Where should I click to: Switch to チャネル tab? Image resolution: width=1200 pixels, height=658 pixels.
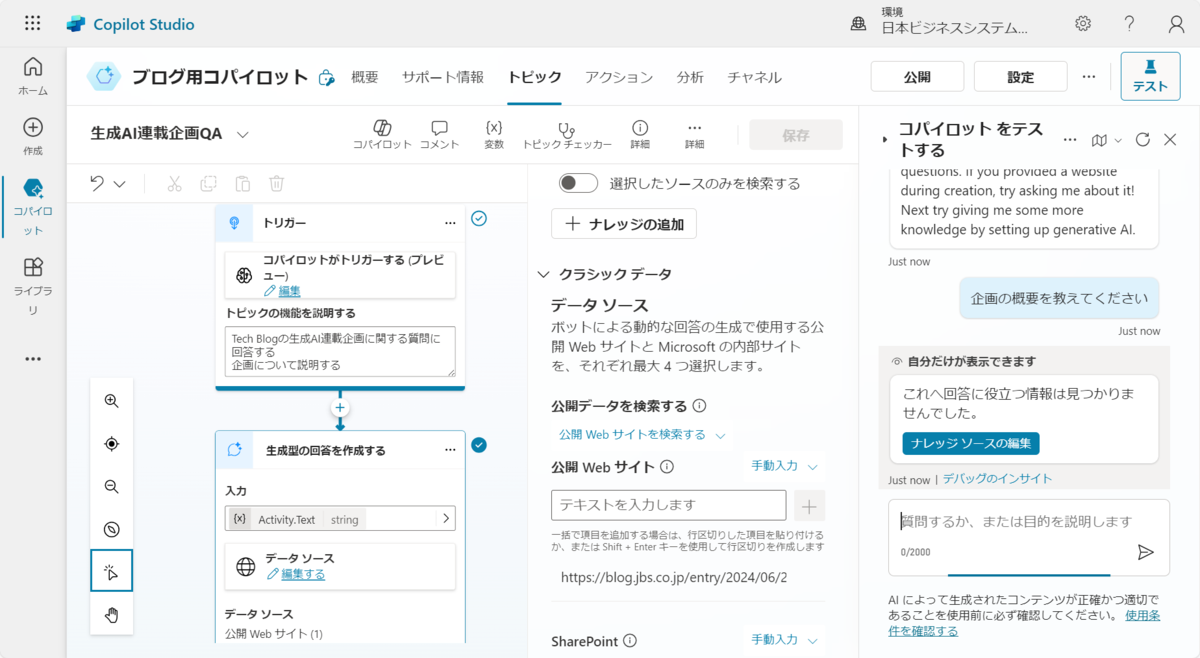point(755,77)
